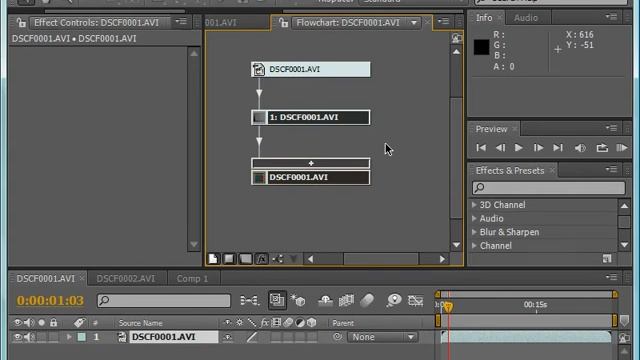Open Effects & Presets panel menu

click(611, 169)
